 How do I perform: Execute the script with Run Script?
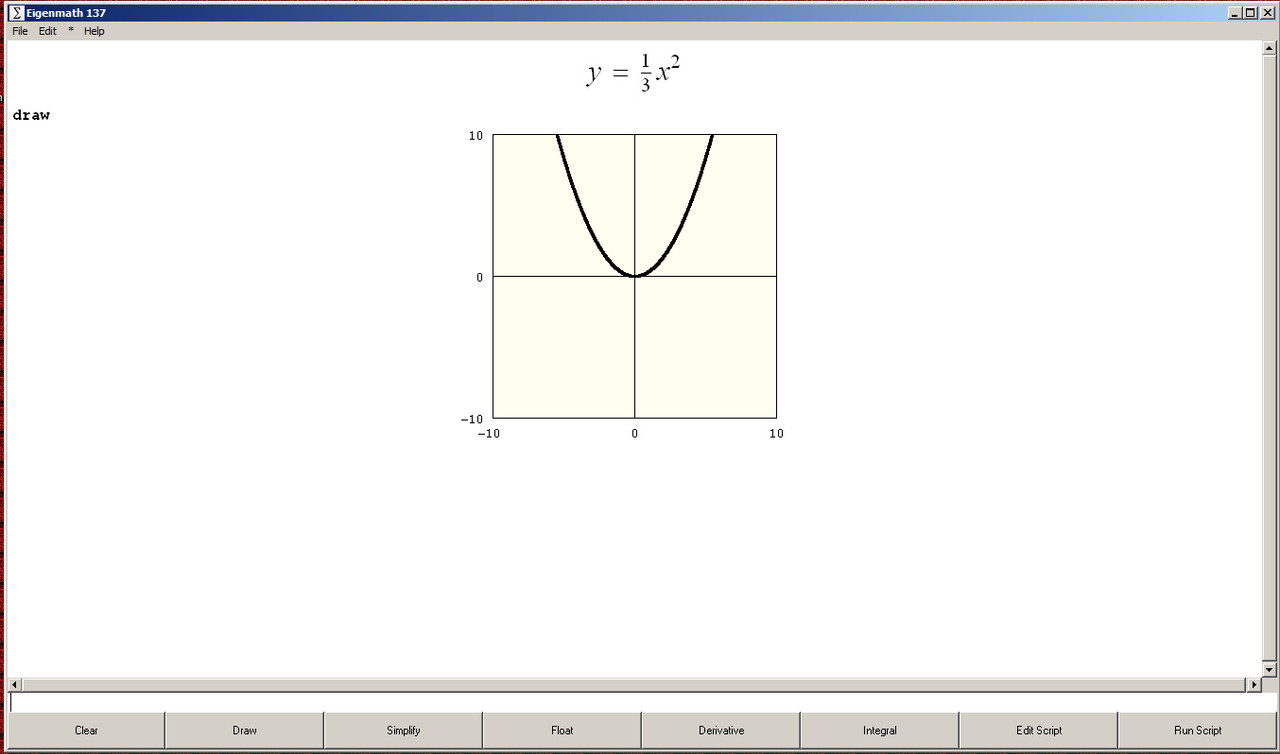(x=1197, y=730)
